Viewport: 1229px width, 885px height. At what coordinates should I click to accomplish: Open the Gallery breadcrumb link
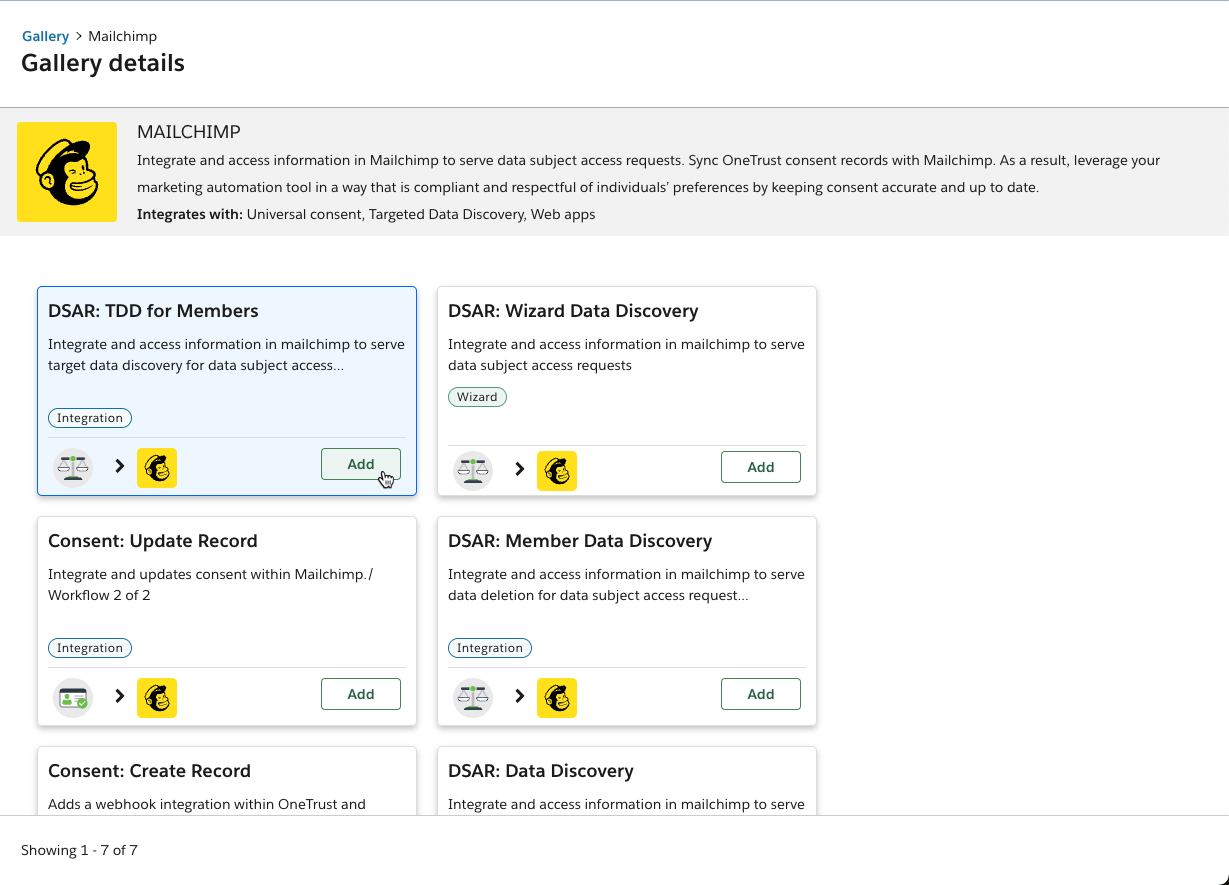[x=45, y=36]
